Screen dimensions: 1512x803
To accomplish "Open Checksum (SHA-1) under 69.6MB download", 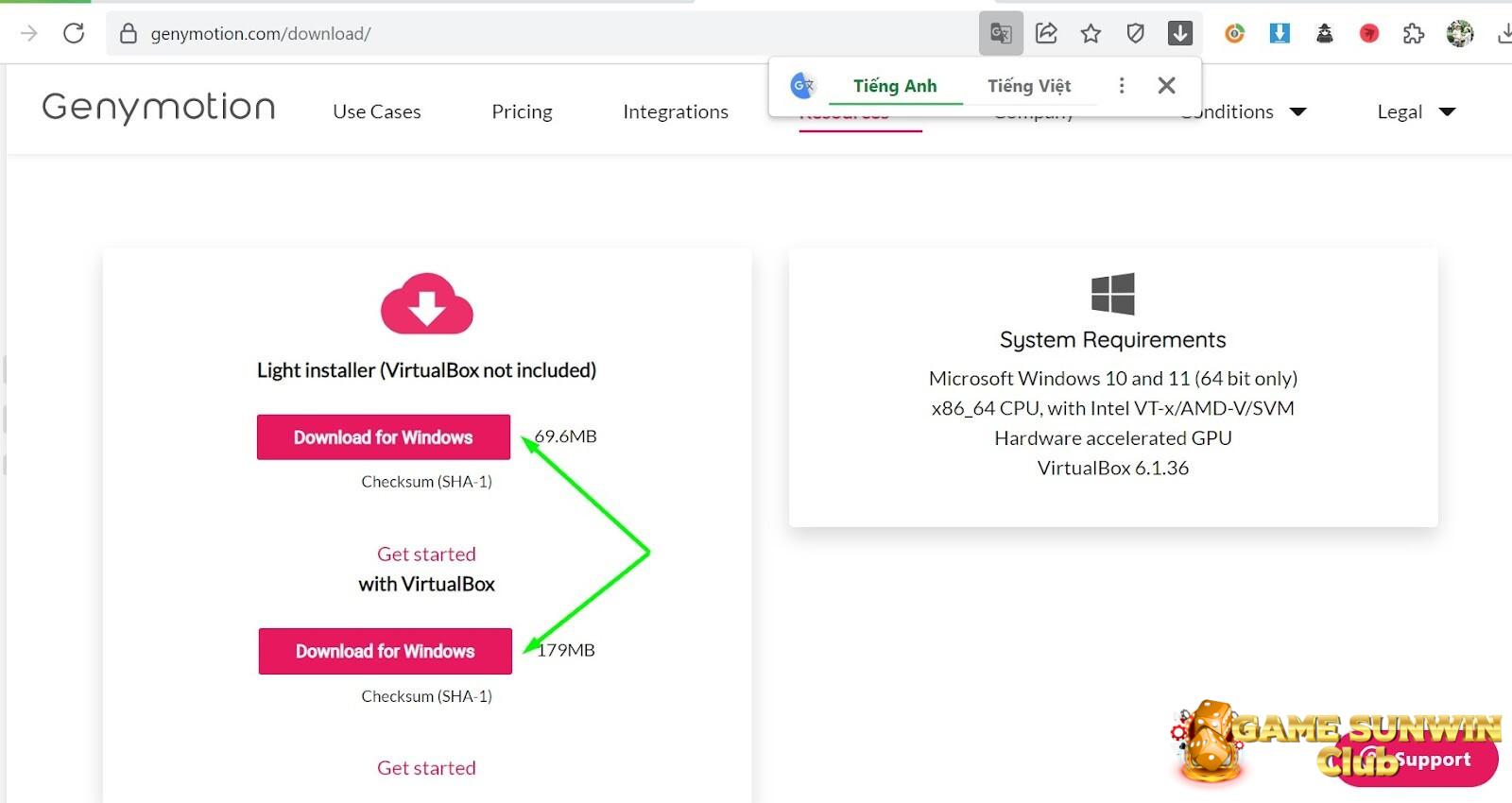I will pos(426,482).
